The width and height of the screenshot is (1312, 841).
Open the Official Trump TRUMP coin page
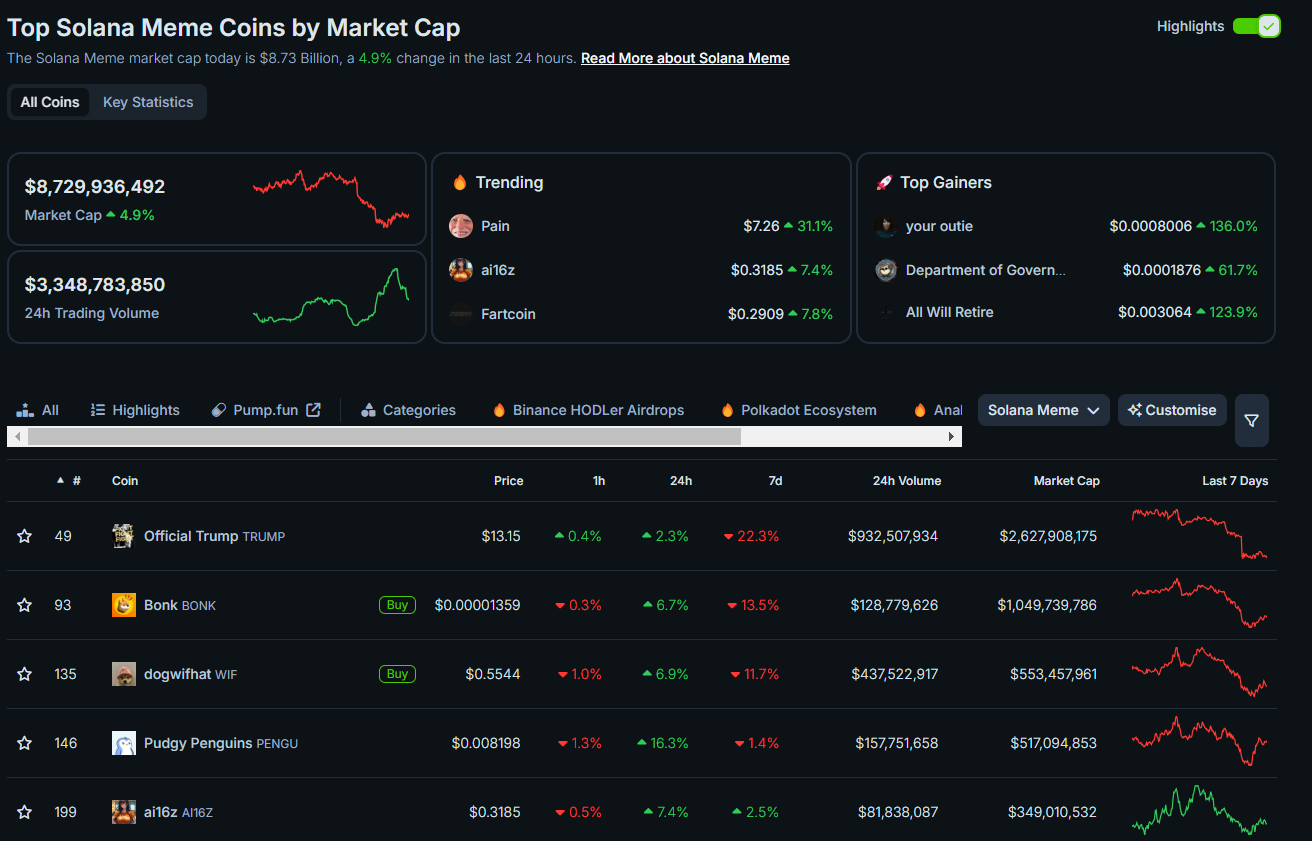point(214,536)
